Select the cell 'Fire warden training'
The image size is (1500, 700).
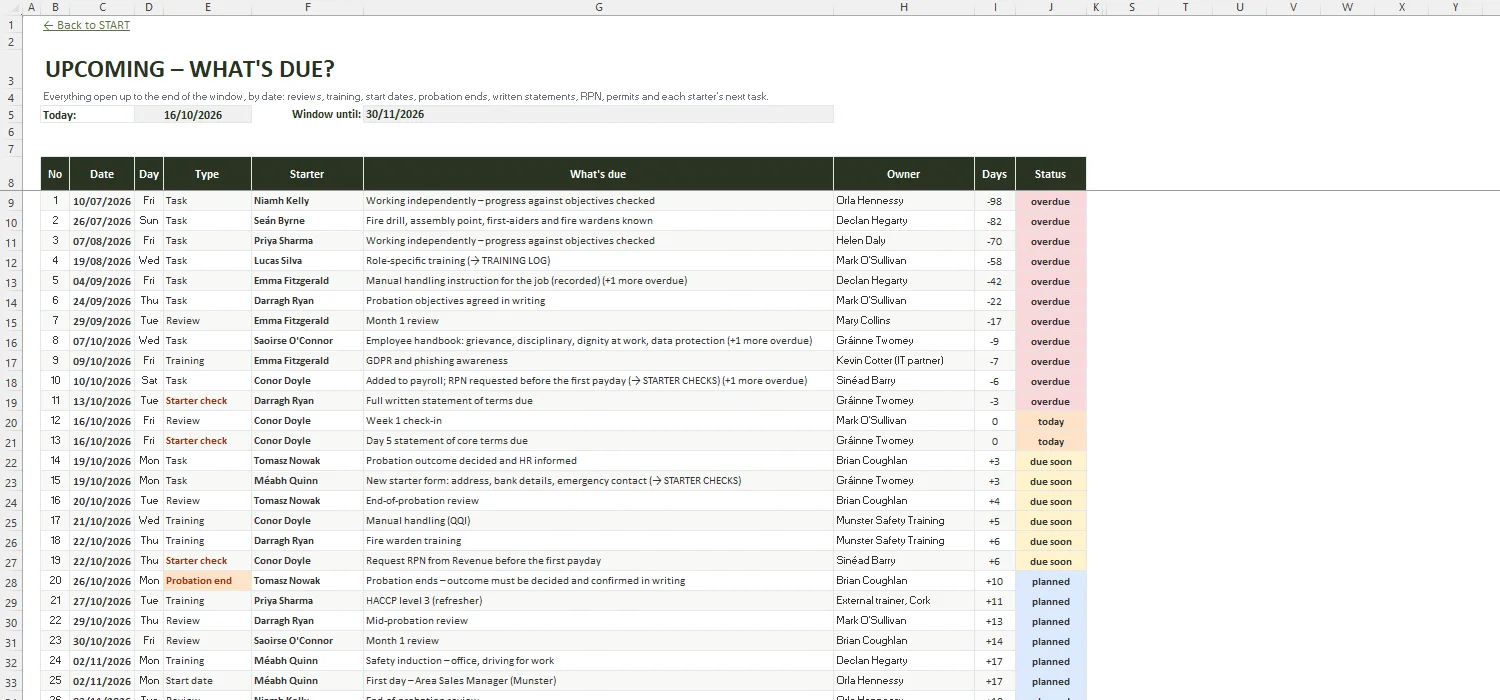(598, 541)
